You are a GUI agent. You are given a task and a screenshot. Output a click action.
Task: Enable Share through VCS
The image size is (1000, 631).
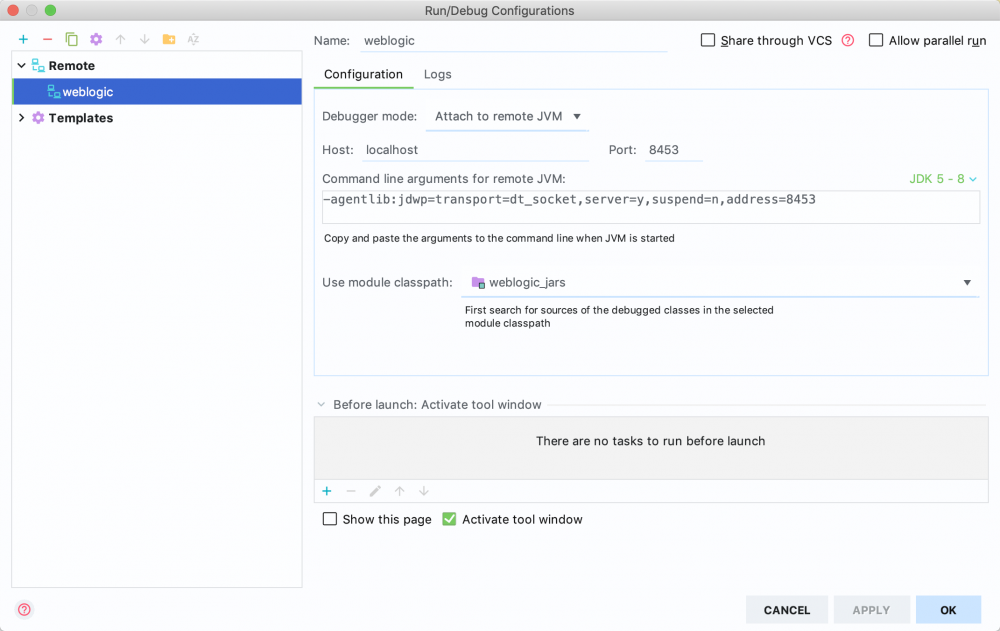coord(708,40)
